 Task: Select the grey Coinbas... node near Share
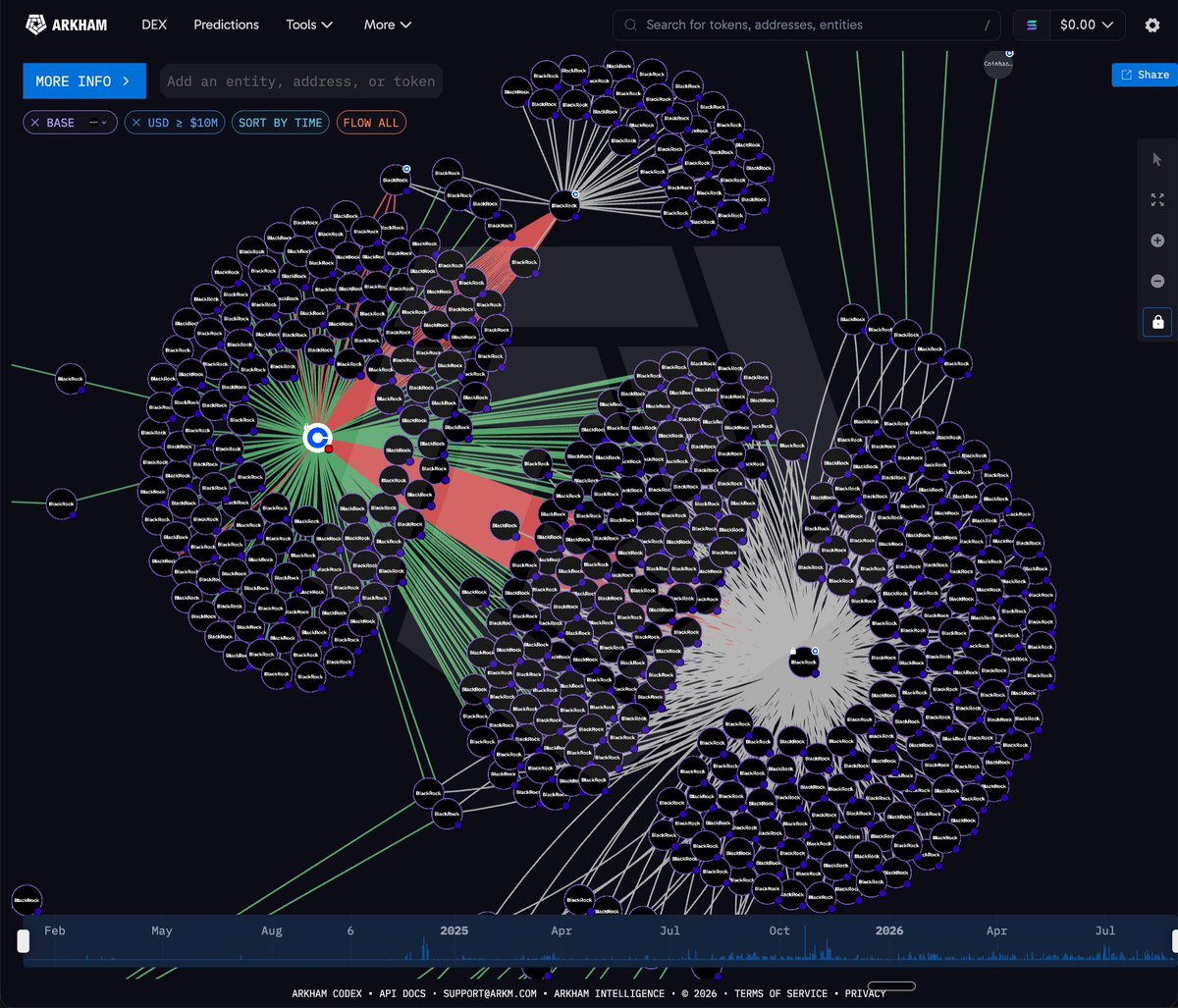998,64
